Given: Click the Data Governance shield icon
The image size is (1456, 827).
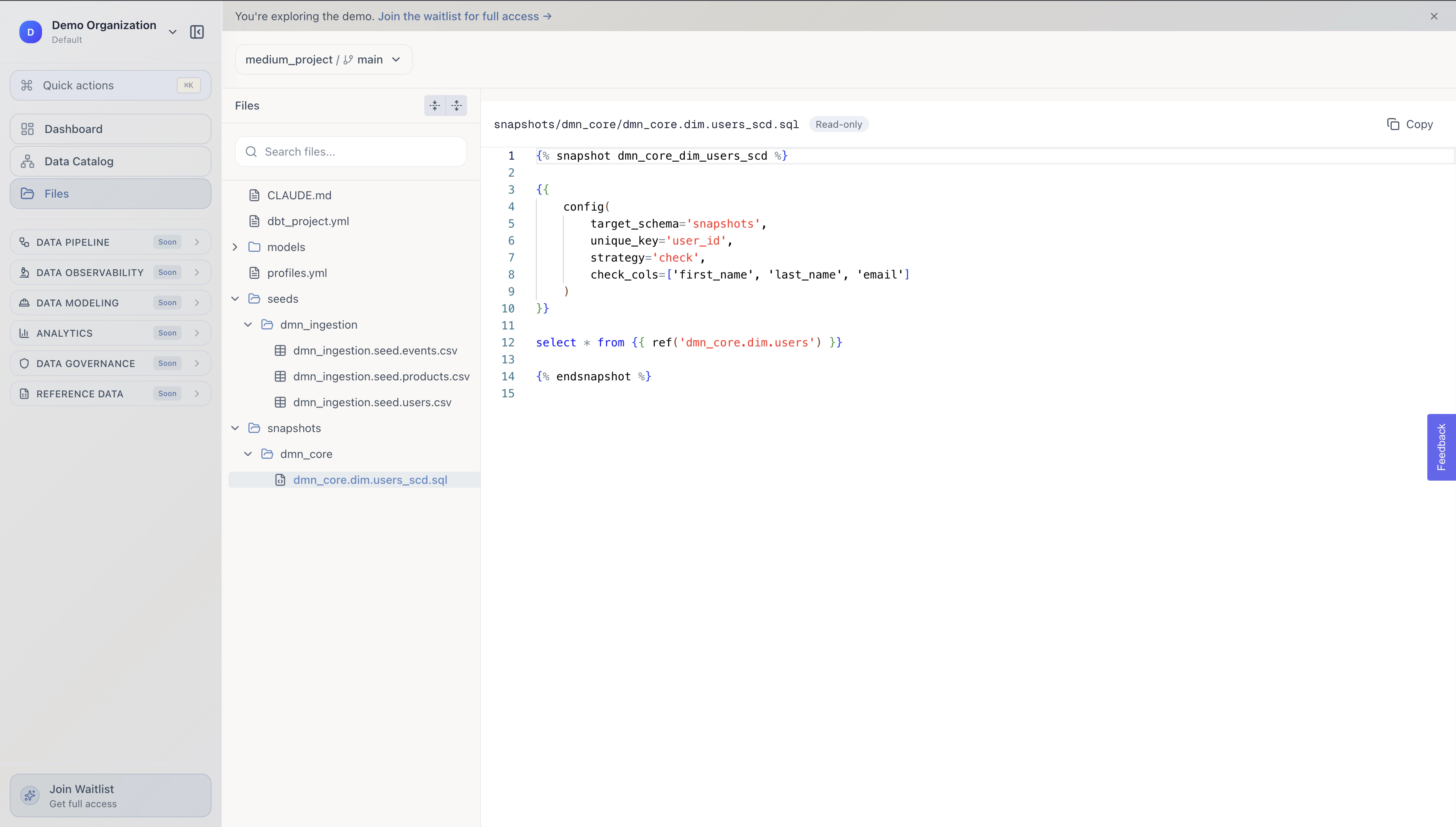Looking at the screenshot, I should tap(24, 363).
